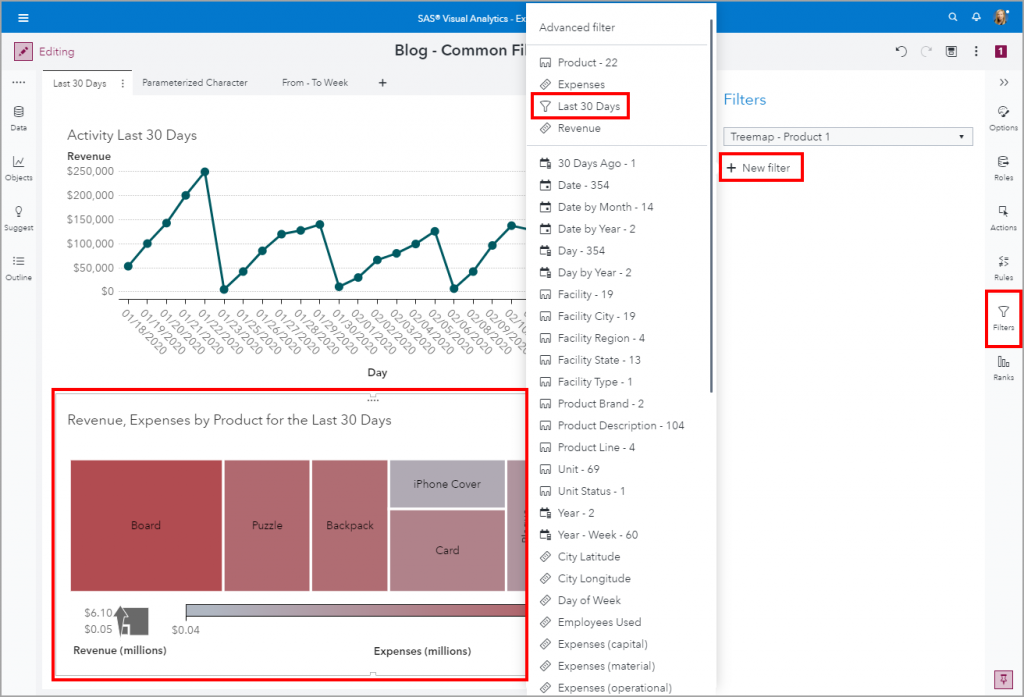Open the Filters panel icon
This screenshot has height=697, width=1024.
click(1003, 318)
